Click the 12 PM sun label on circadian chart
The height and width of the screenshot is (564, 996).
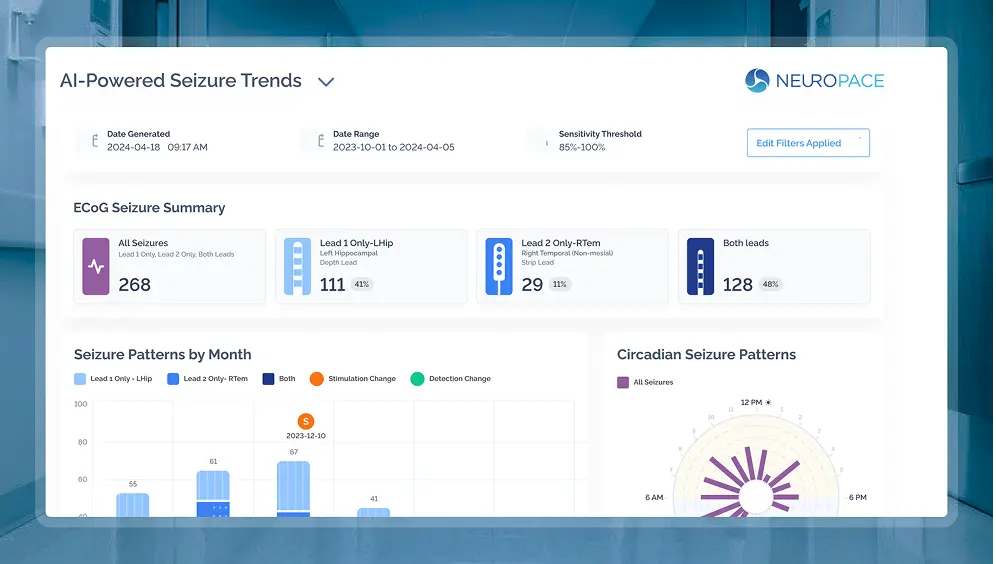point(756,402)
